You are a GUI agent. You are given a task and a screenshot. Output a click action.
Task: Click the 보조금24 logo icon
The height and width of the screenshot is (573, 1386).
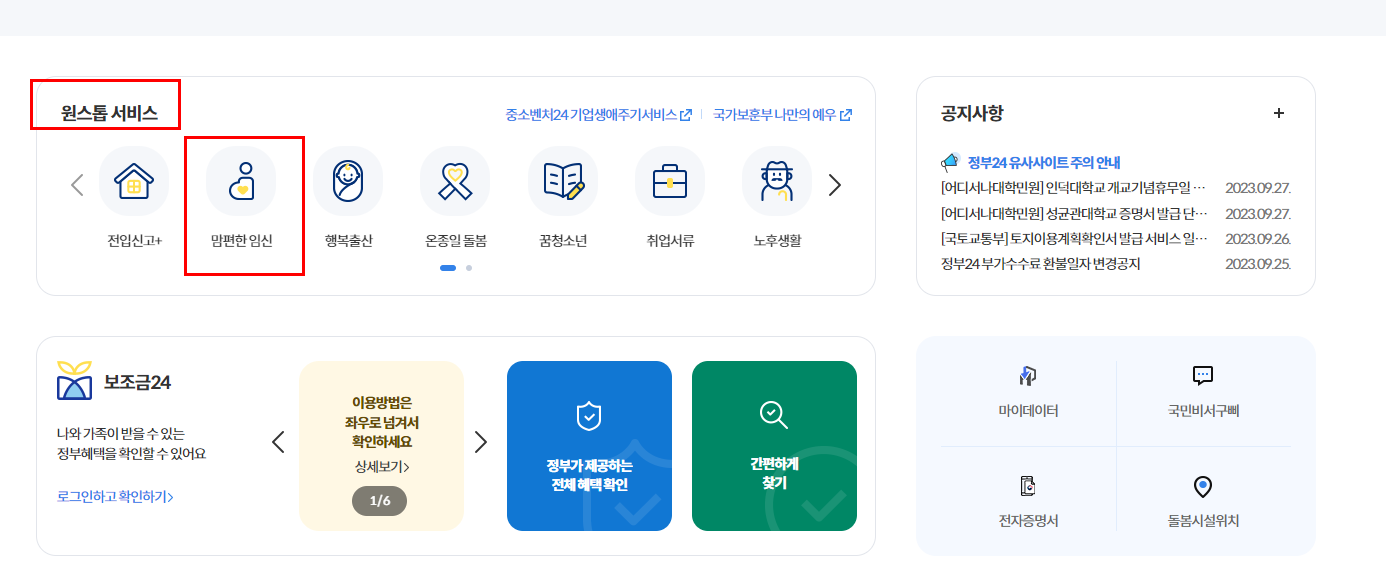click(x=75, y=381)
